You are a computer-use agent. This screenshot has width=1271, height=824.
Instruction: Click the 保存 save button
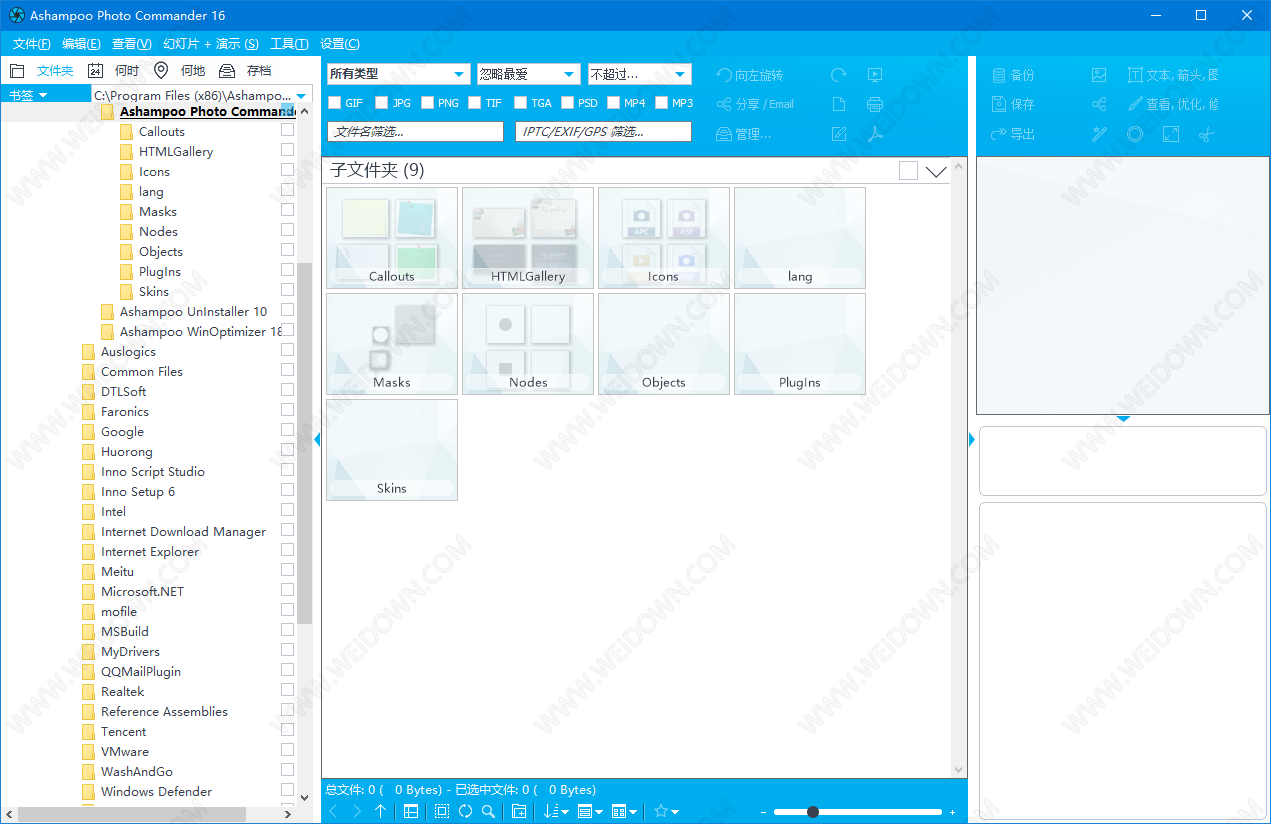(x=1012, y=104)
